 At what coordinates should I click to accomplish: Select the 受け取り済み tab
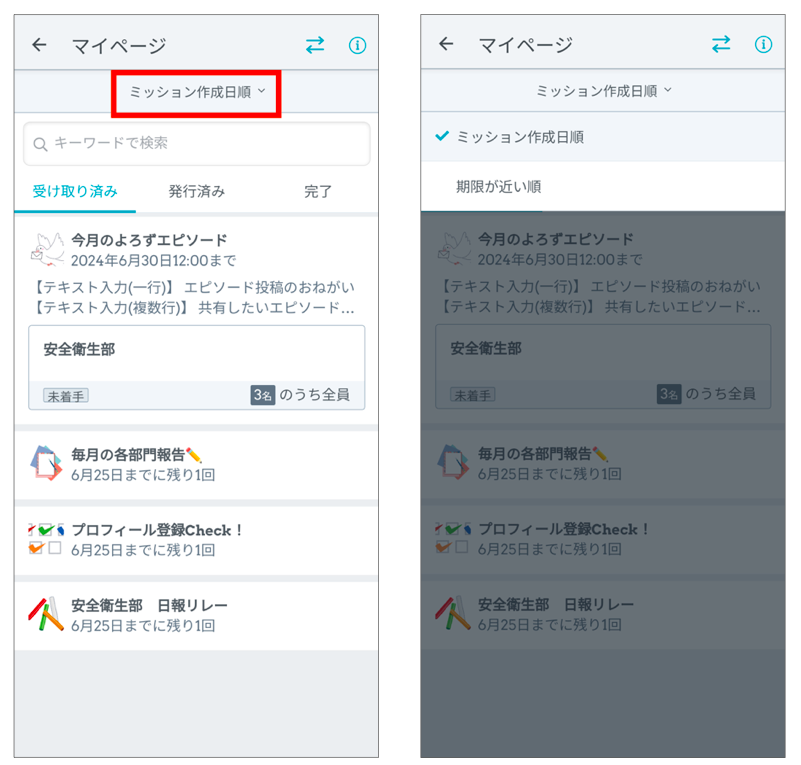click(75, 192)
